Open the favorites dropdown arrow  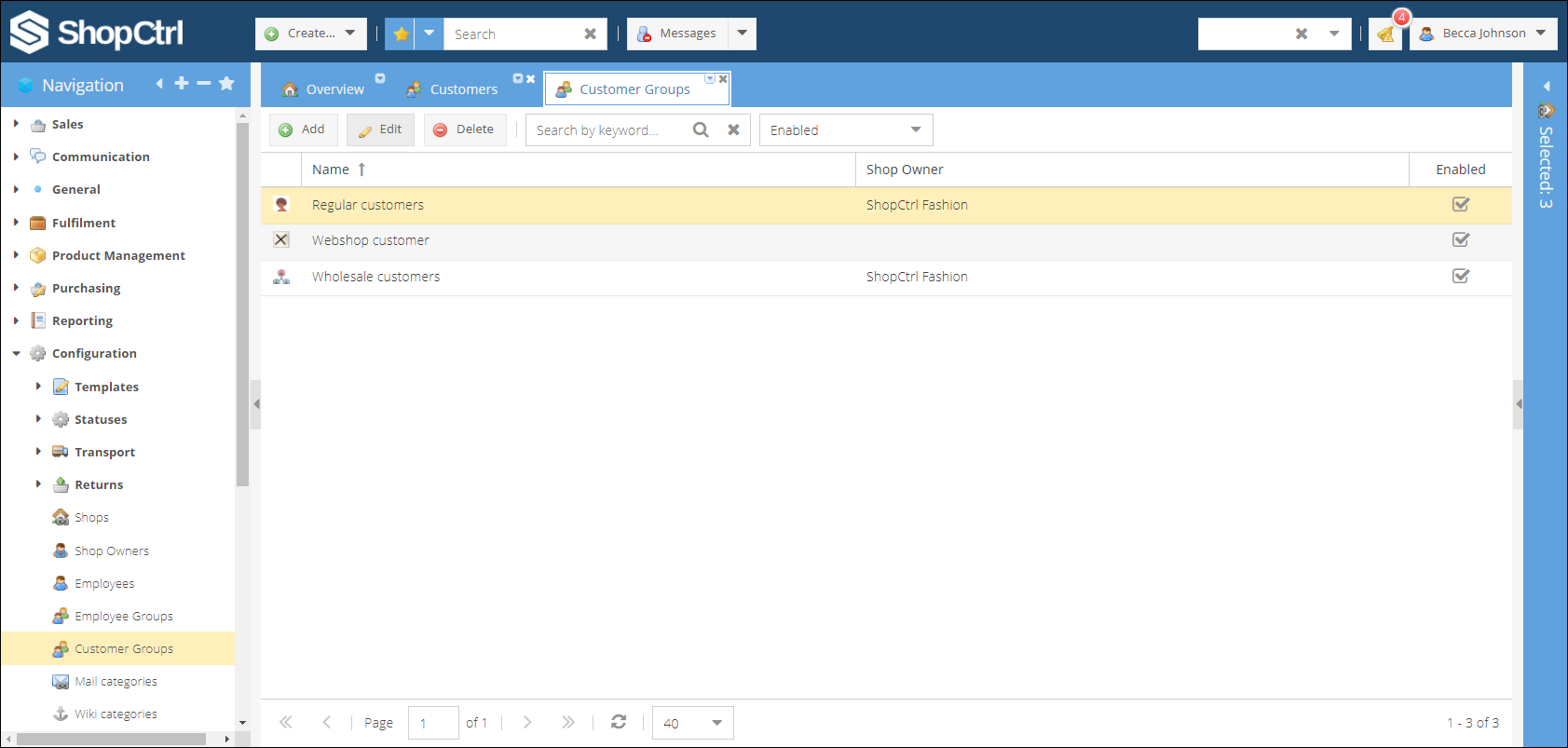click(429, 34)
